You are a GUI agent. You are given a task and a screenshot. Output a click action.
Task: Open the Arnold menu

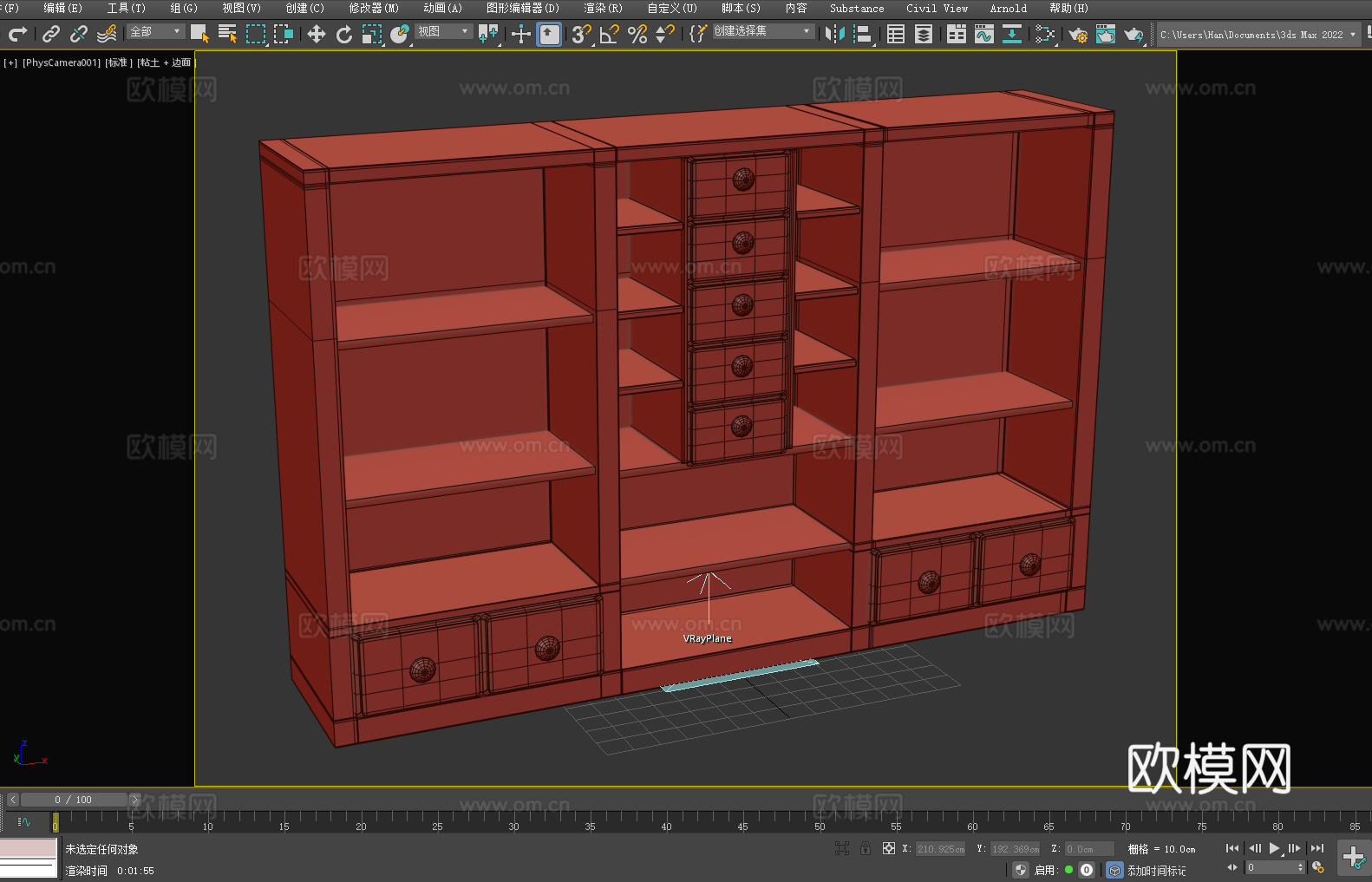coord(1008,8)
